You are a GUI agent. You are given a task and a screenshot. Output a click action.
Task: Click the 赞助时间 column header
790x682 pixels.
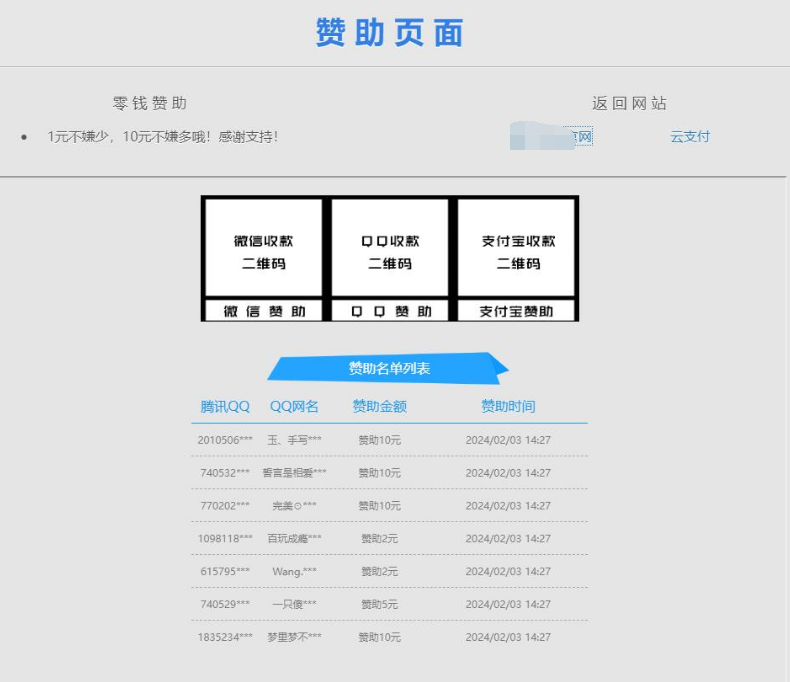tap(508, 406)
